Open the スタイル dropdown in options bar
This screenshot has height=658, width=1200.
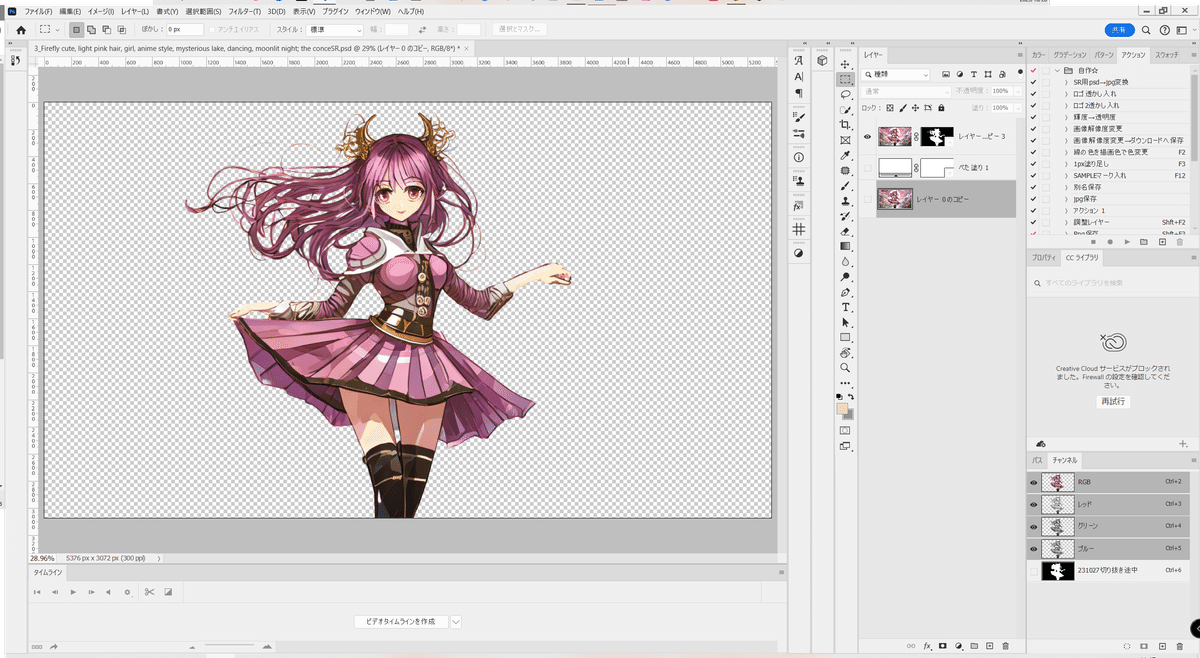335,30
